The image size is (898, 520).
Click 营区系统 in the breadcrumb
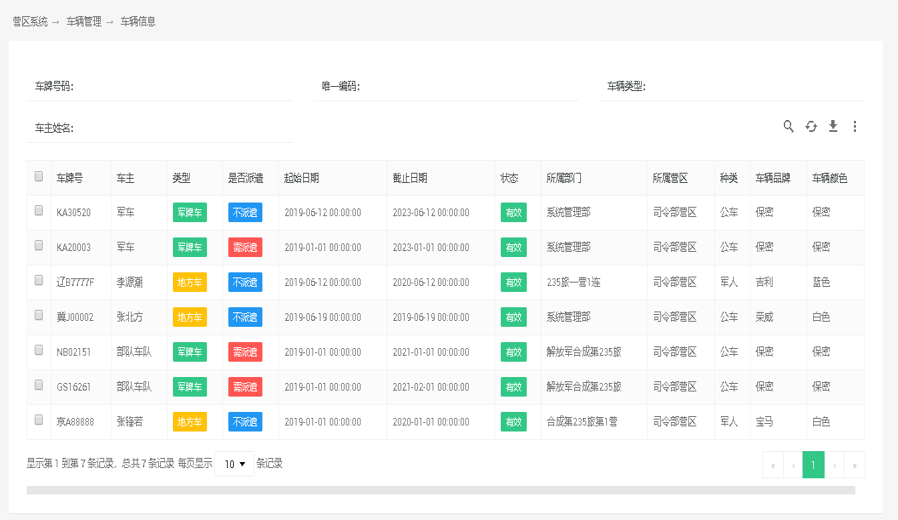[30, 21]
